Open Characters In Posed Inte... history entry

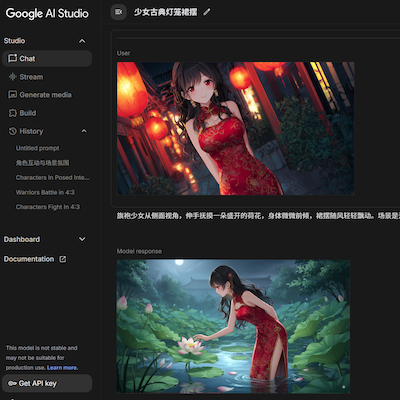click(x=52, y=177)
